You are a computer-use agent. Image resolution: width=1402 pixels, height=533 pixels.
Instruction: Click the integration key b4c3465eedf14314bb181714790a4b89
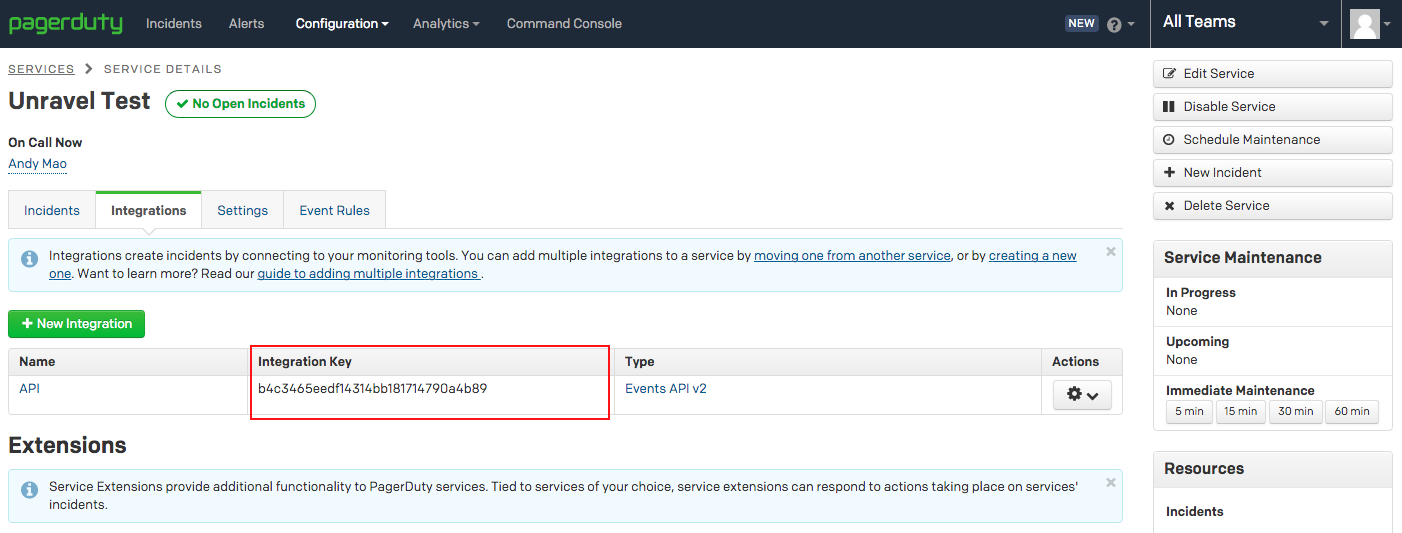click(372, 388)
